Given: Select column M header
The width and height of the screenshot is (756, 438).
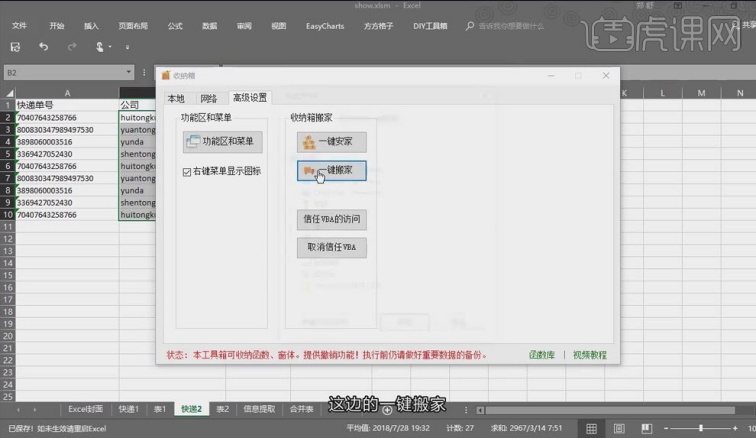Looking at the screenshot, I should [702, 93].
